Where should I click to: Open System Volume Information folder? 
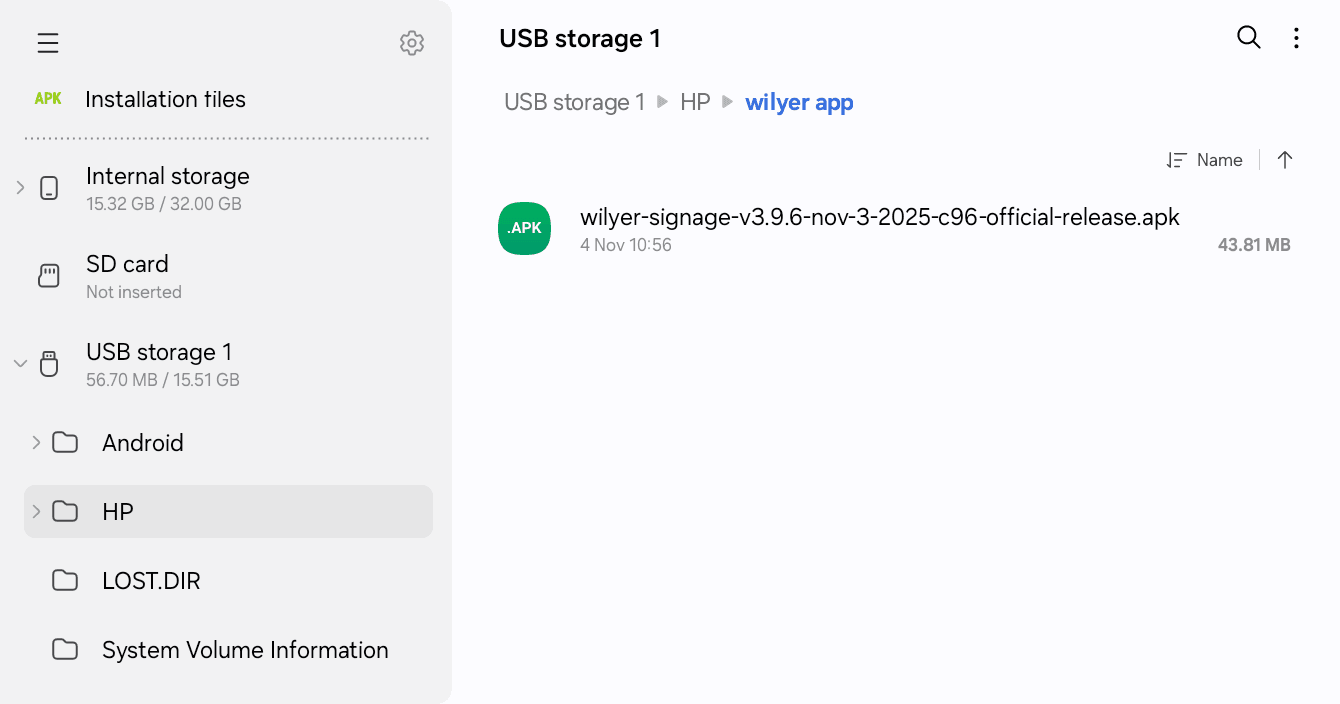tap(245, 650)
